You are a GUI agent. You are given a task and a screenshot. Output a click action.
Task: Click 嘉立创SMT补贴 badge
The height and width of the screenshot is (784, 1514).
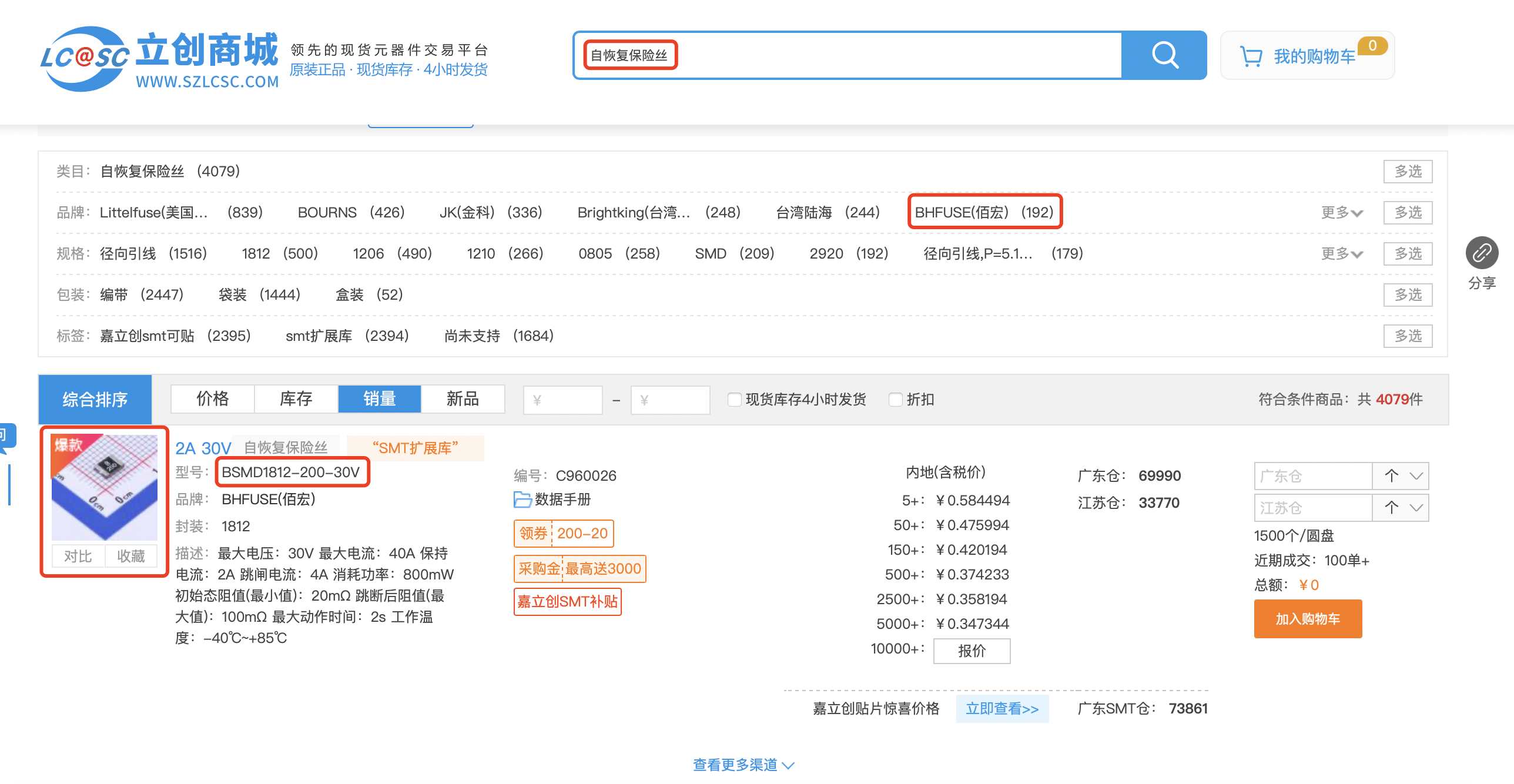(x=567, y=602)
